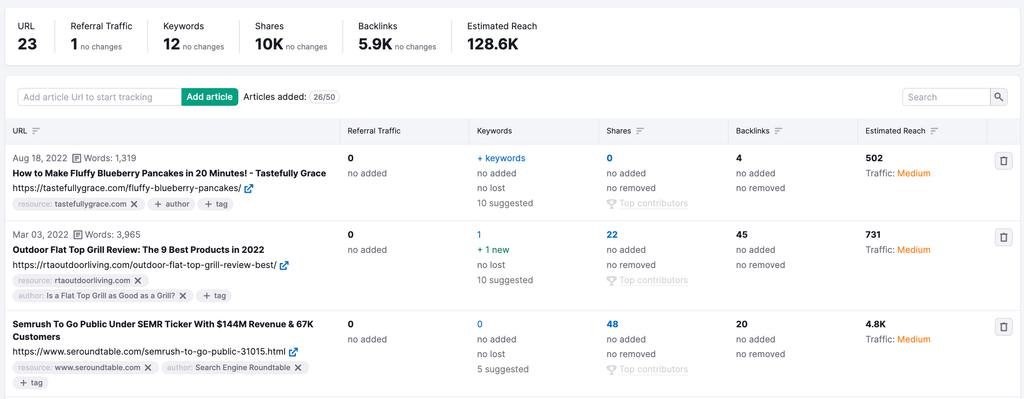
Task: Sort by Shares column icon
Action: (640, 131)
